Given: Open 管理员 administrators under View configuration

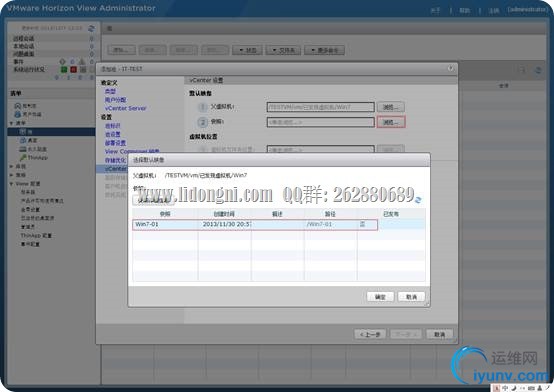Looking at the screenshot, I should pos(28,227).
